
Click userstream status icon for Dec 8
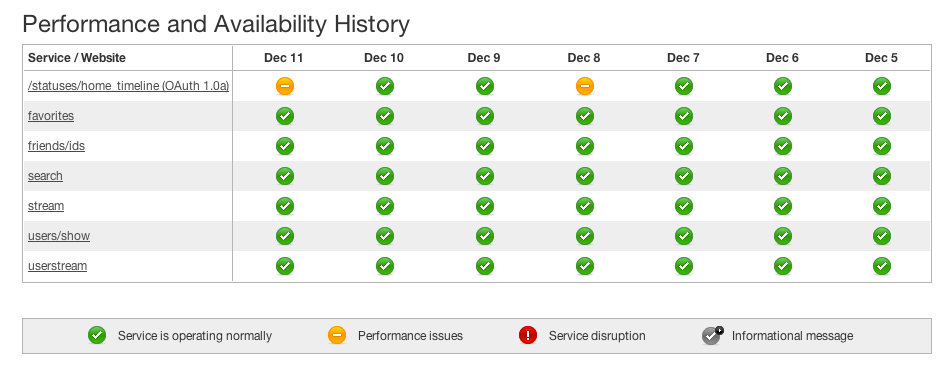coord(585,266)
